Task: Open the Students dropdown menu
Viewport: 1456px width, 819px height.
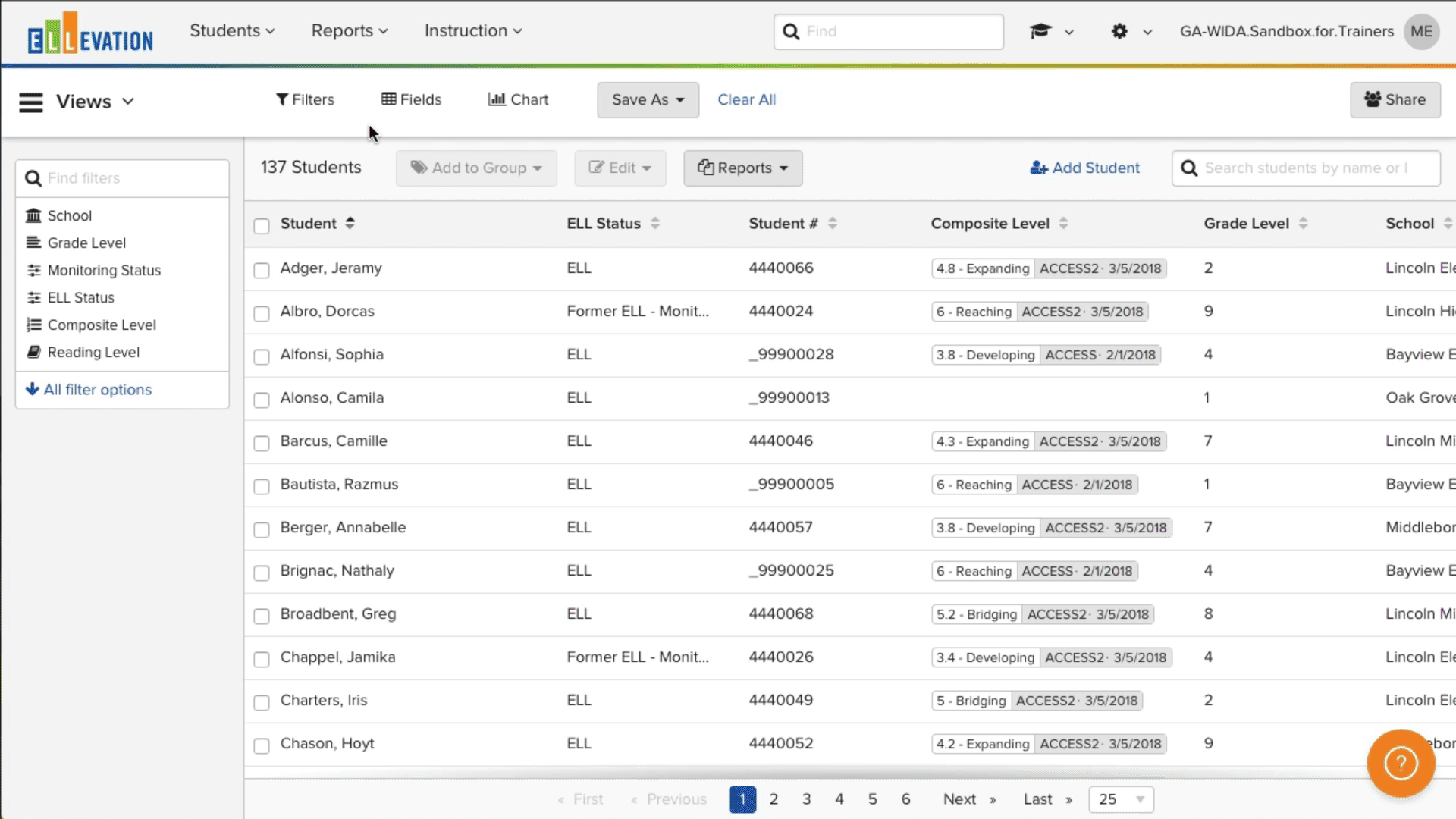Action: tap(232, 31)
